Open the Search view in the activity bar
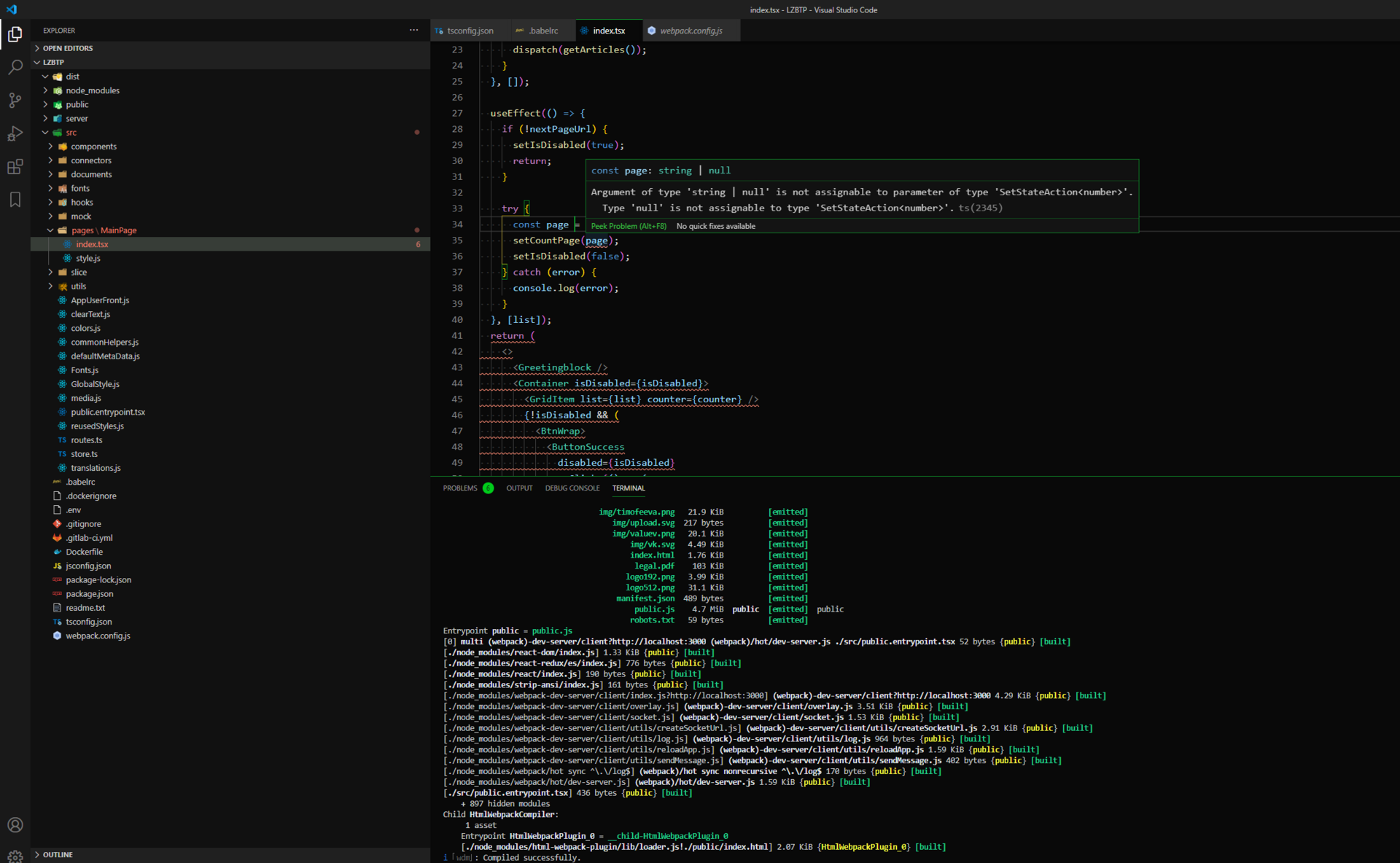Image resolution: width=1400 pixels, height=863 pixels. coord(15,67)
